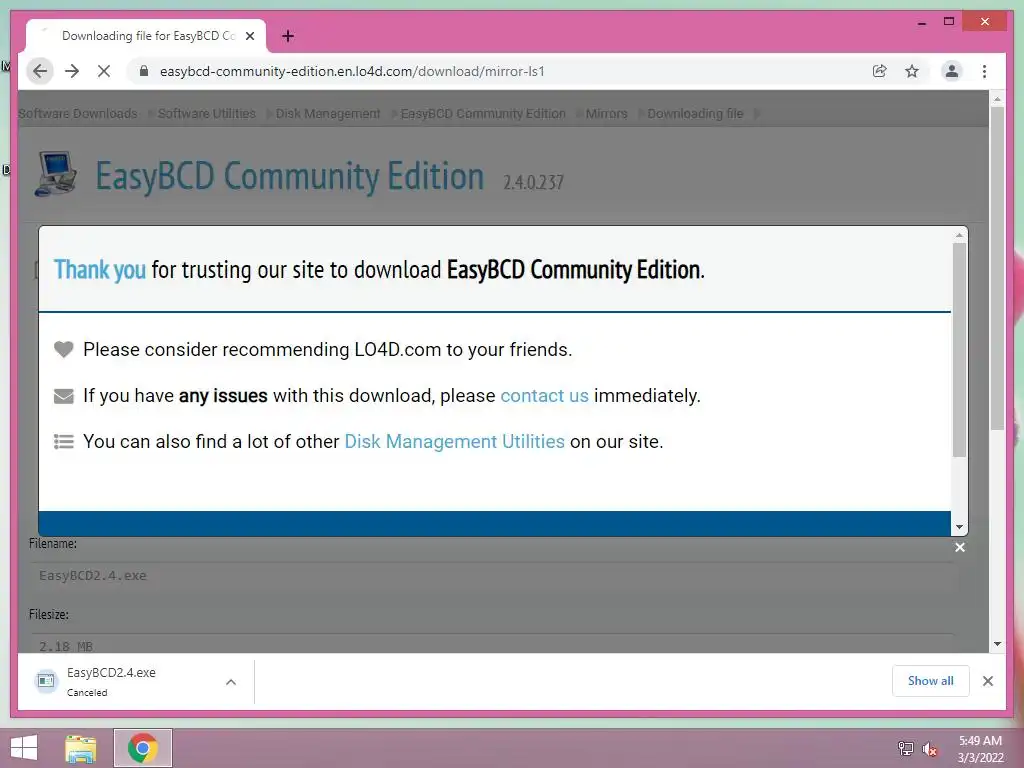View site lock information icon
The height and width of the screenshot is (768, 1024).
tap(144, 71)
